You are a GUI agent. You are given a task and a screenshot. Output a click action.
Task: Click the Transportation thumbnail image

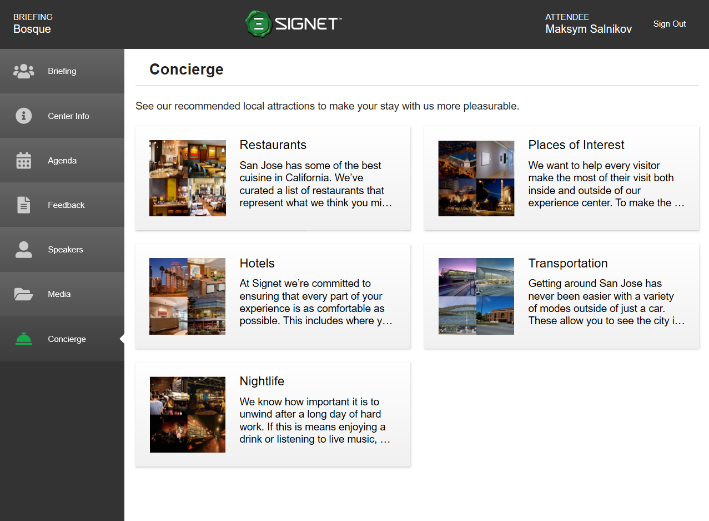click(476, 296)
